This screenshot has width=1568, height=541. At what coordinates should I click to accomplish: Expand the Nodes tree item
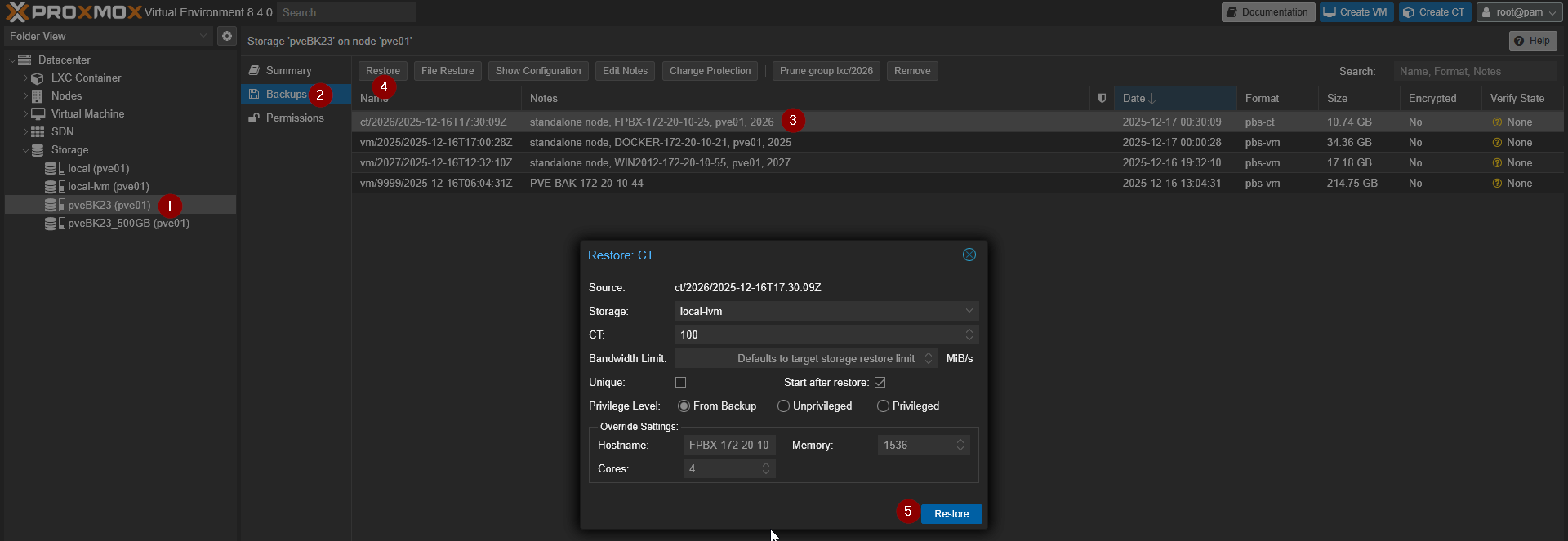[x=25, y=96]
